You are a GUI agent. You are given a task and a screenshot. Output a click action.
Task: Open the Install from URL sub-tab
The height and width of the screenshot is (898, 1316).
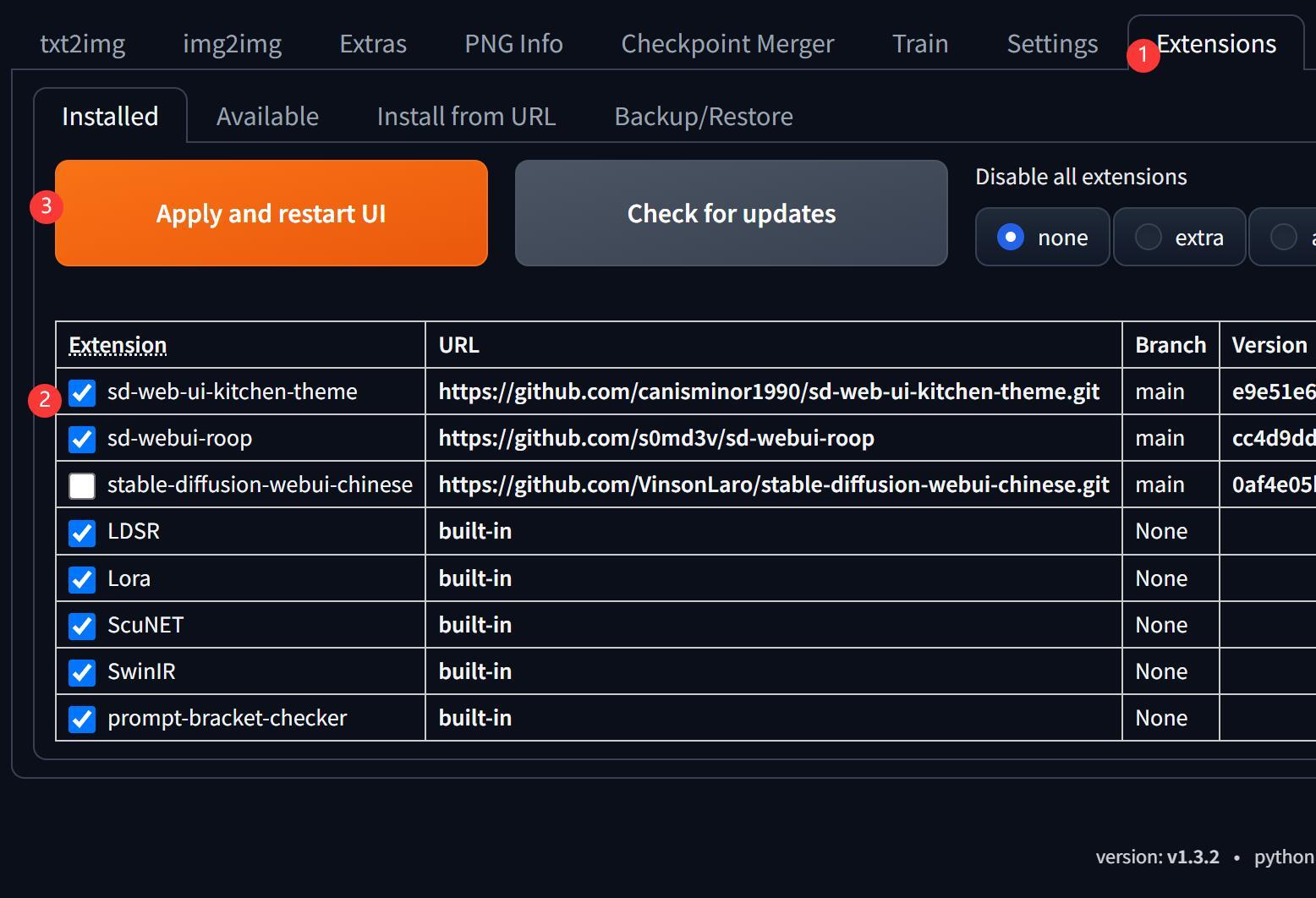click(466, 116)
